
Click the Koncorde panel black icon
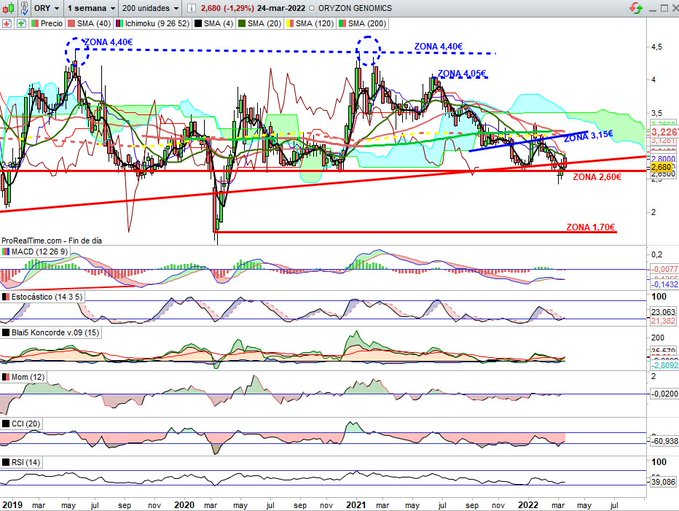6,333
